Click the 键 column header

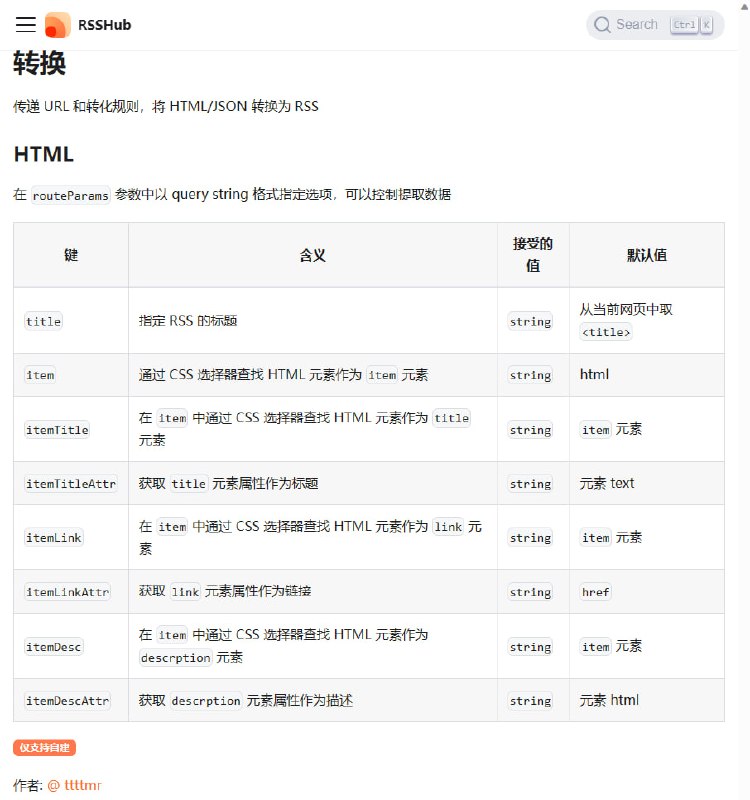coord(71,255)
